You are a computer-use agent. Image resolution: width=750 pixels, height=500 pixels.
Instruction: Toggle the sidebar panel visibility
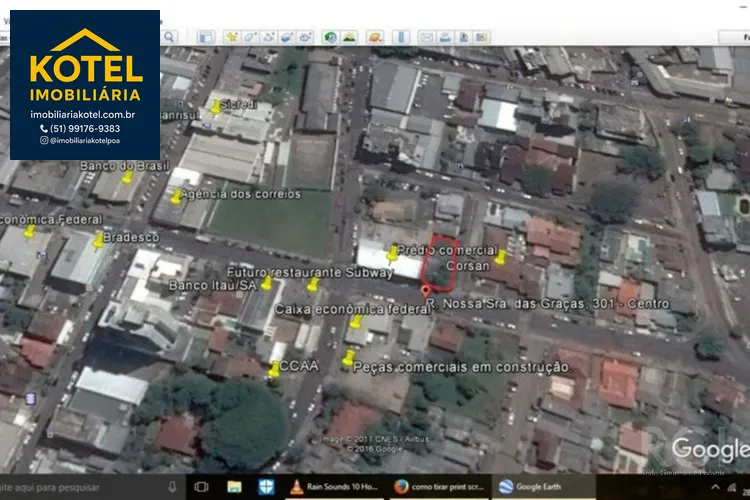pyautogui.click(x=205, y=37)
